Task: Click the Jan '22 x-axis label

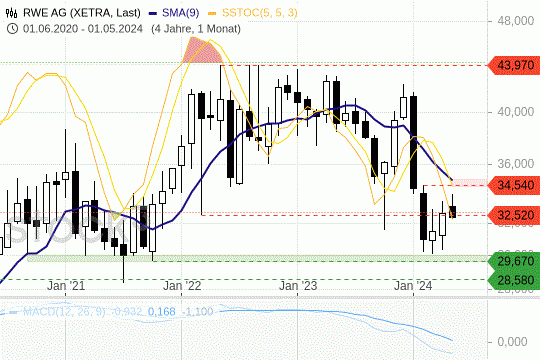Action: tap(182, 286)
